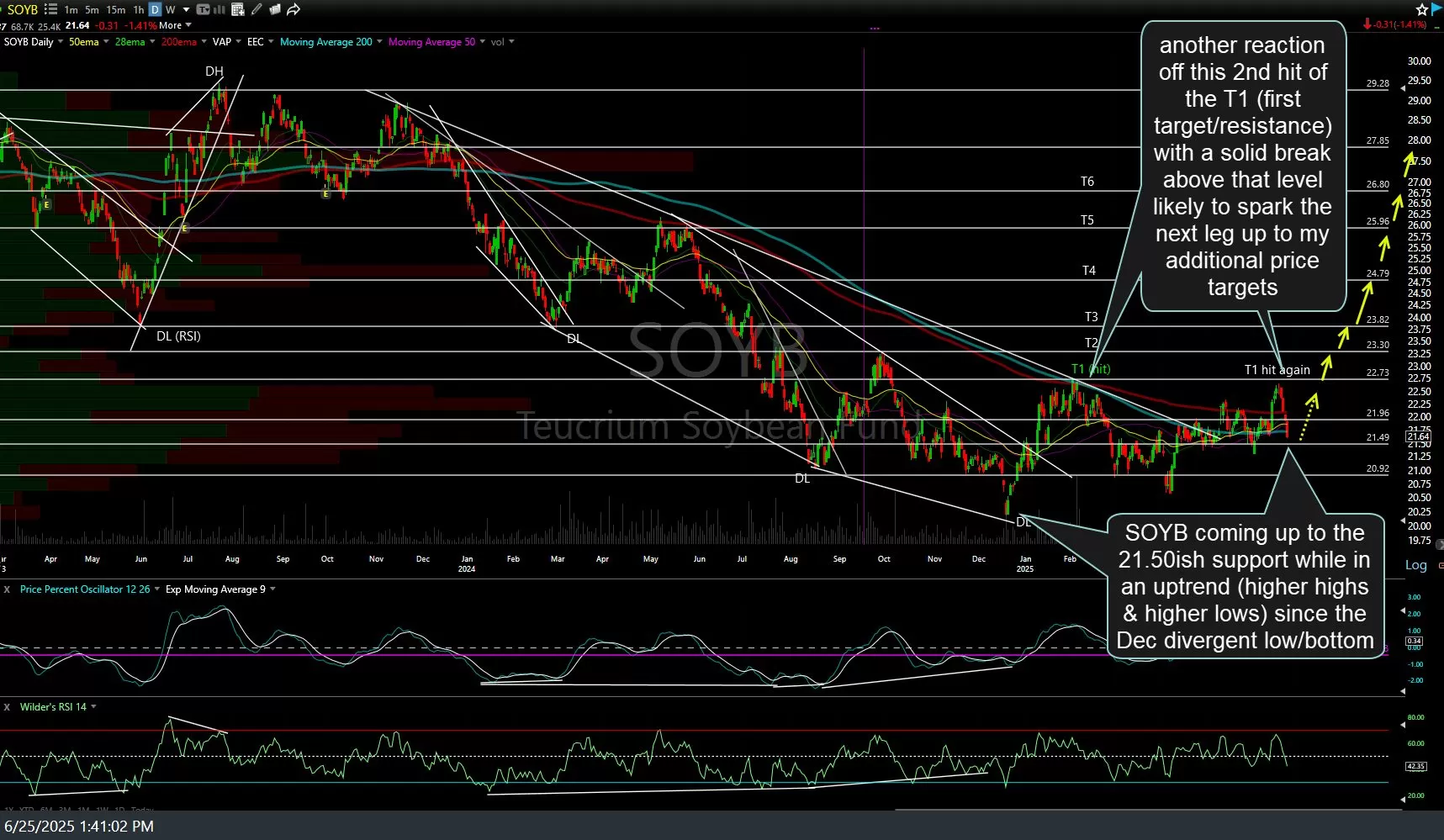Click the star favorite icon
Image resolution: width=1444 pixels, height=840 pixels.
(x=1422, y=9)
